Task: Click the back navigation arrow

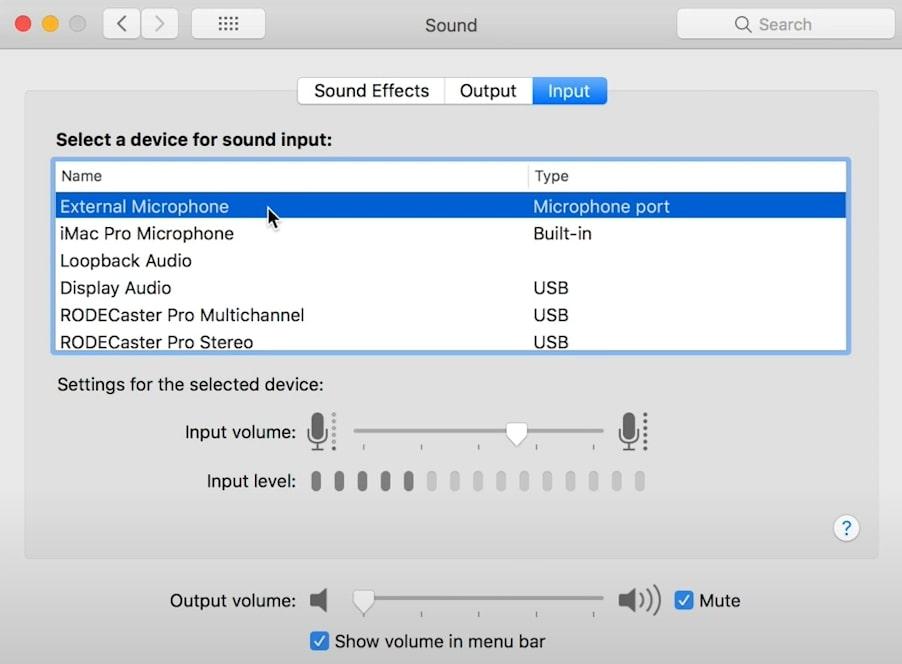Action: click(122, 24)
